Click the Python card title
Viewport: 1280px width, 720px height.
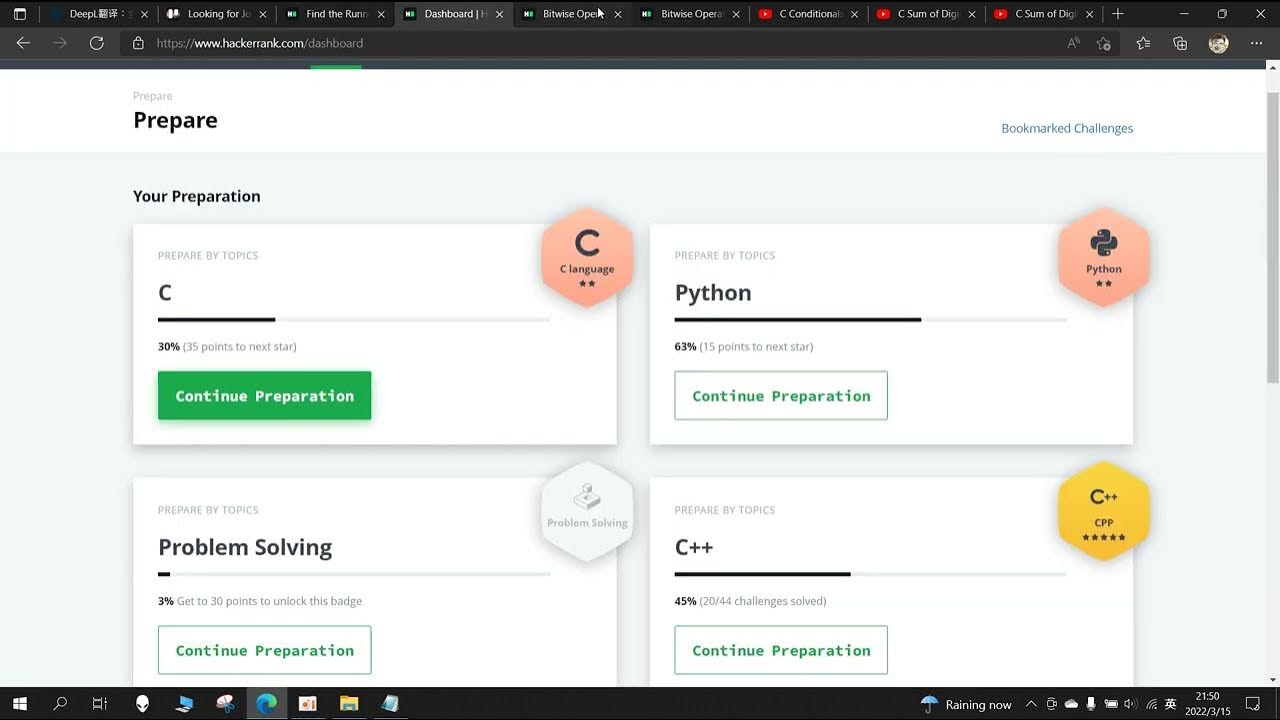point(713,293)
